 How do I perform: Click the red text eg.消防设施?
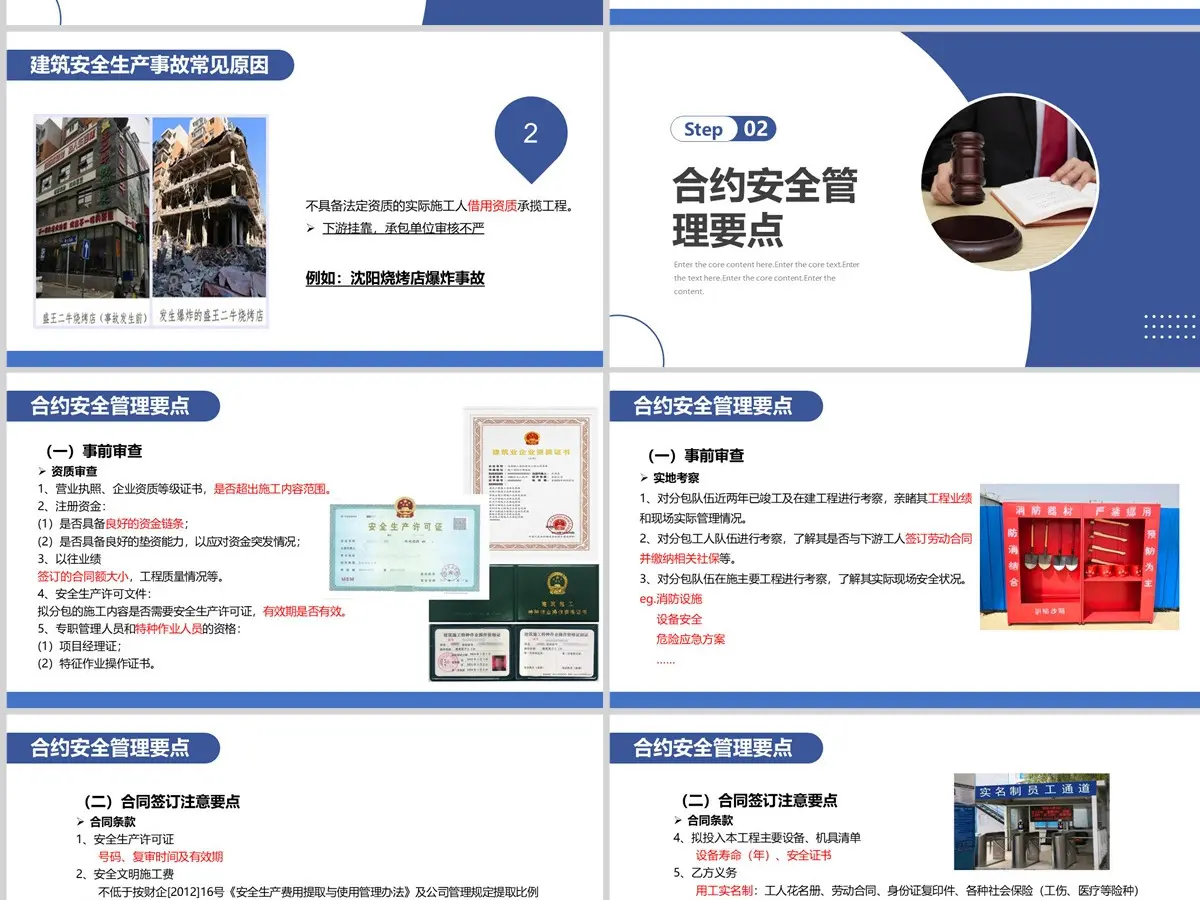click(x=671, y=599)
